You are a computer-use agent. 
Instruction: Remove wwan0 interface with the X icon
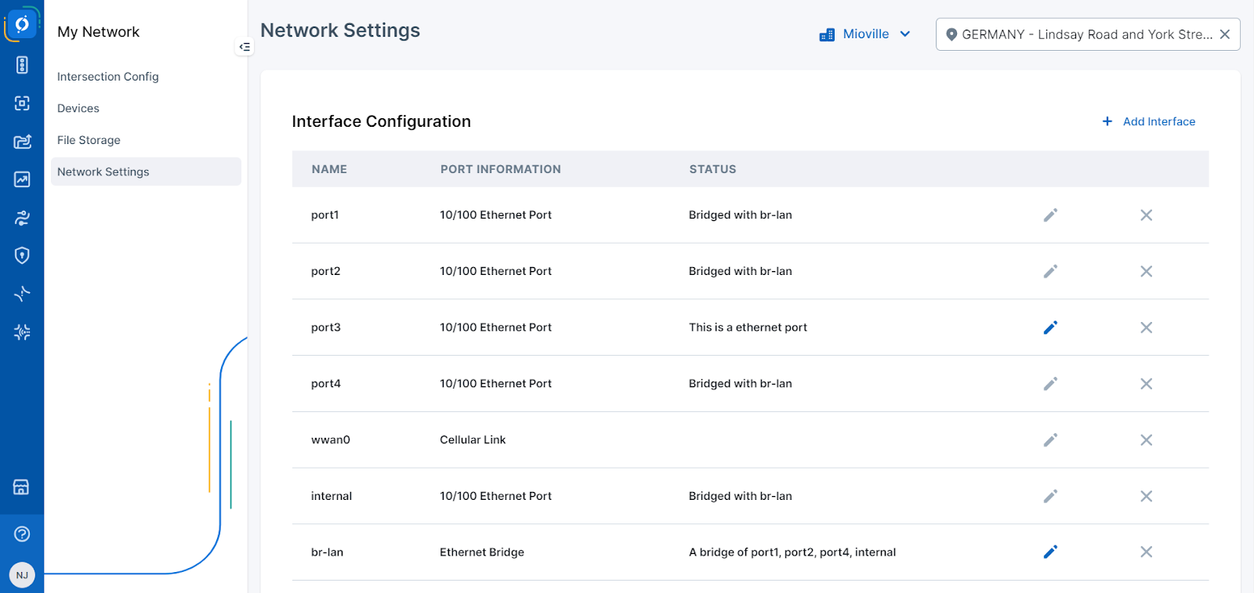[1146, 439]
